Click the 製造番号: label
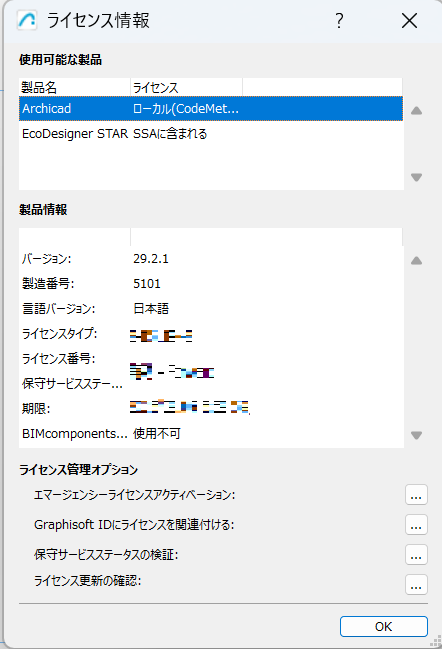The height and width of the screenshot is (649, 442). click(x=48, y=284)
